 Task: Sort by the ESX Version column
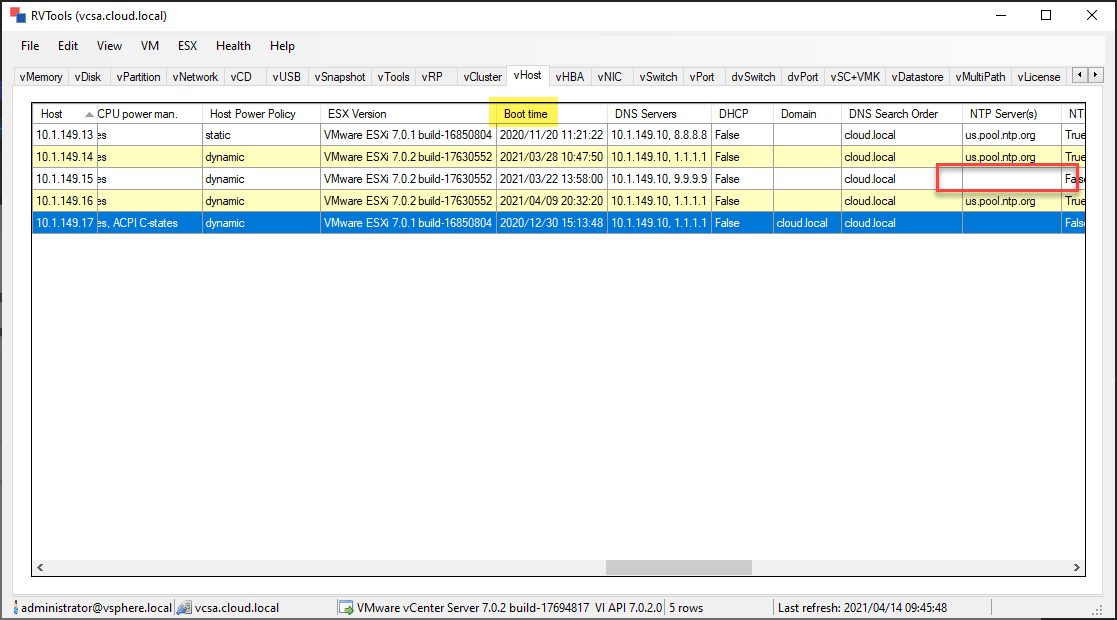click(408, 114)
